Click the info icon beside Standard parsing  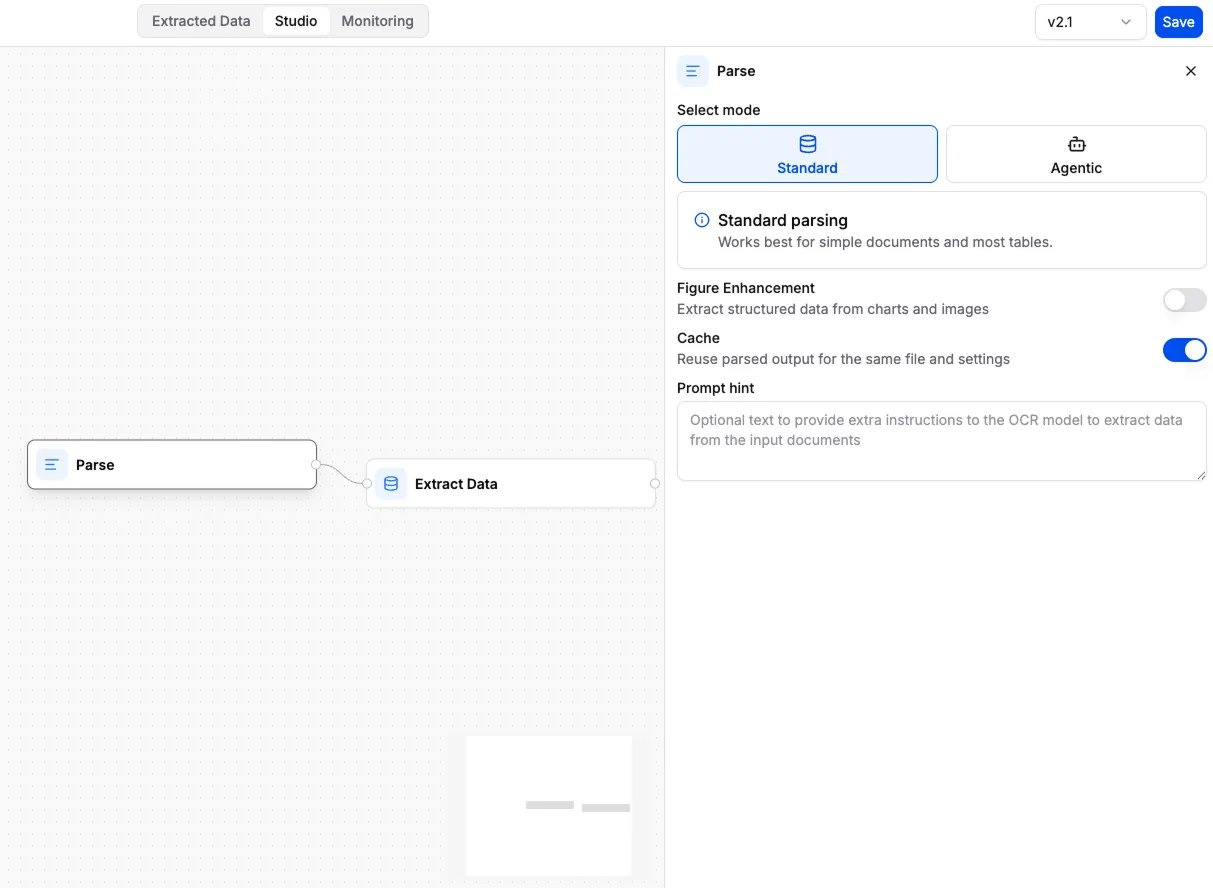click(702, 220)
